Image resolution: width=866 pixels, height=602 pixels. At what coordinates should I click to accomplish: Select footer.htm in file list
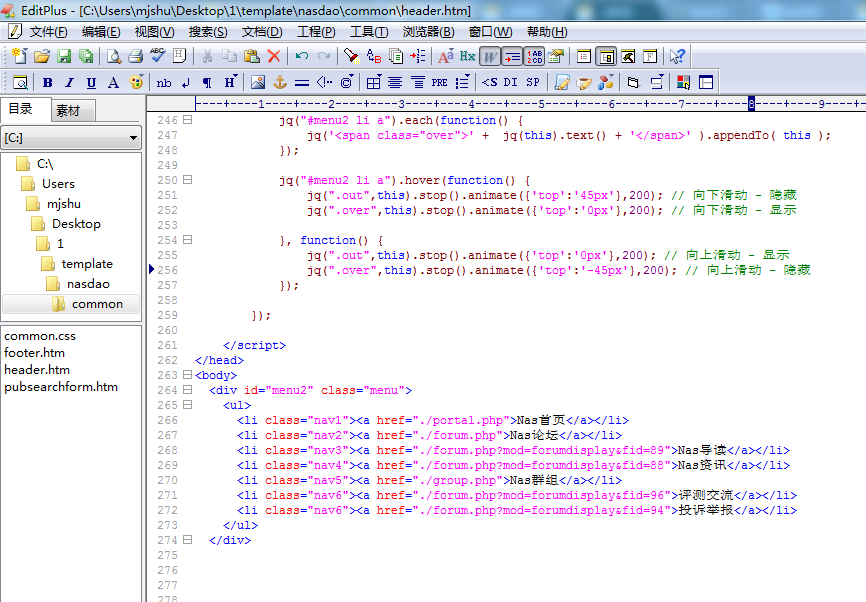click(34, 353)
